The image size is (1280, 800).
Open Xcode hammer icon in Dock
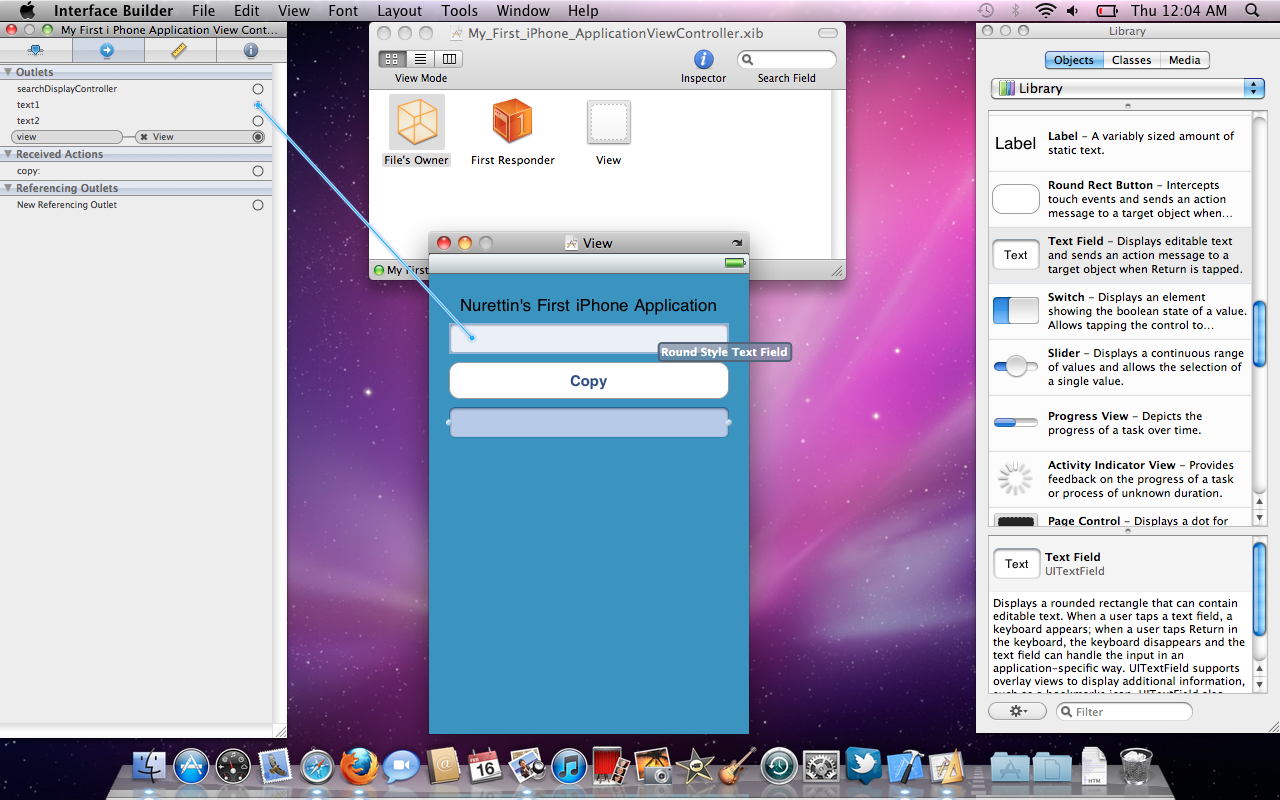click(905, 767)
